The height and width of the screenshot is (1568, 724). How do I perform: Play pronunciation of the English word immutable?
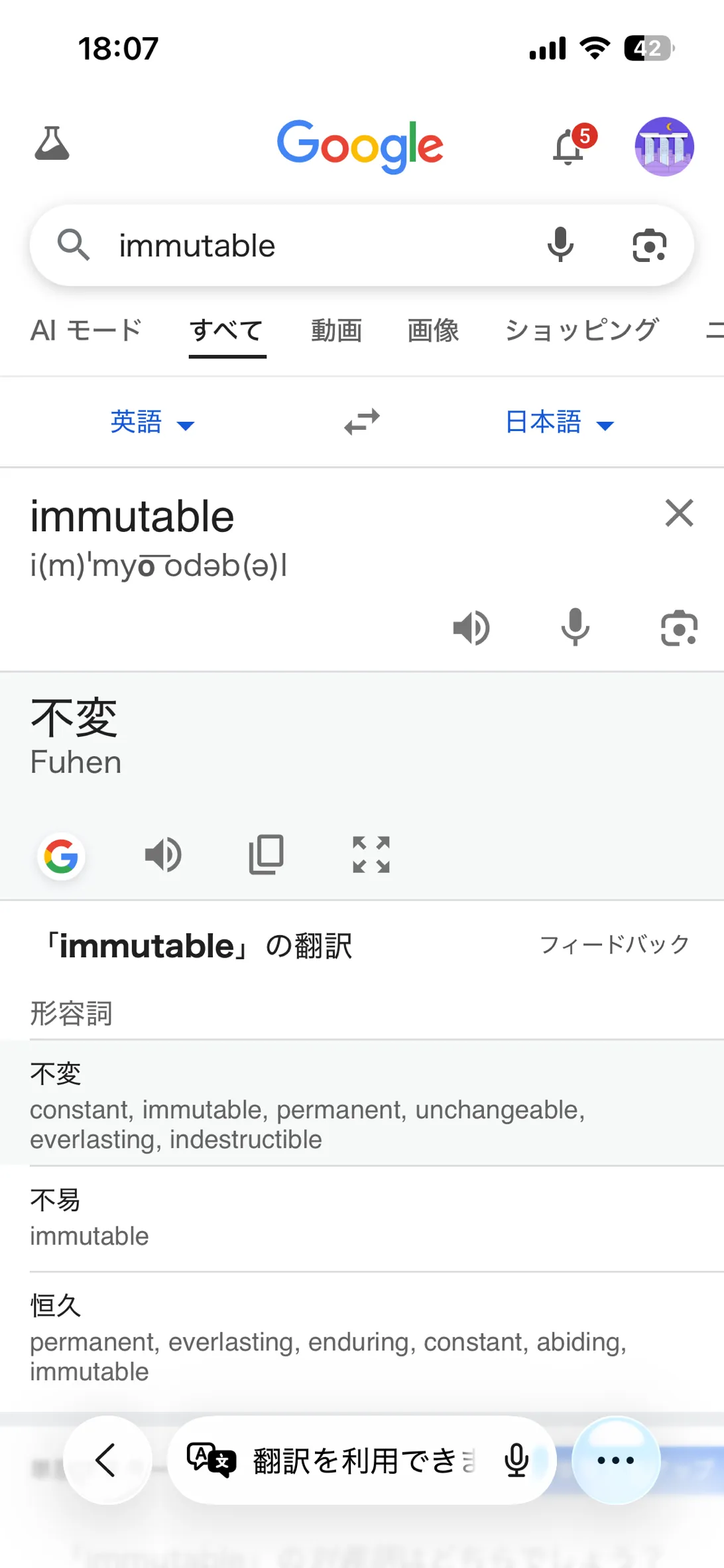coord(471,627)
